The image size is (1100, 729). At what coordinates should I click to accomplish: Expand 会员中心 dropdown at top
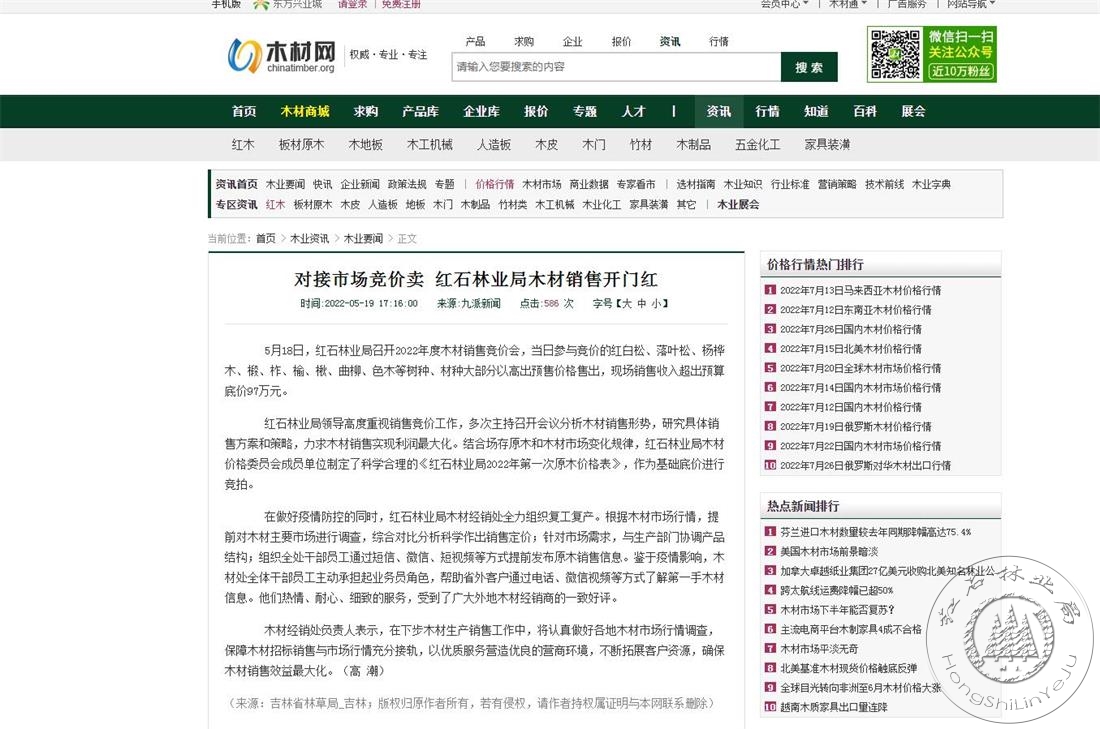784,4
